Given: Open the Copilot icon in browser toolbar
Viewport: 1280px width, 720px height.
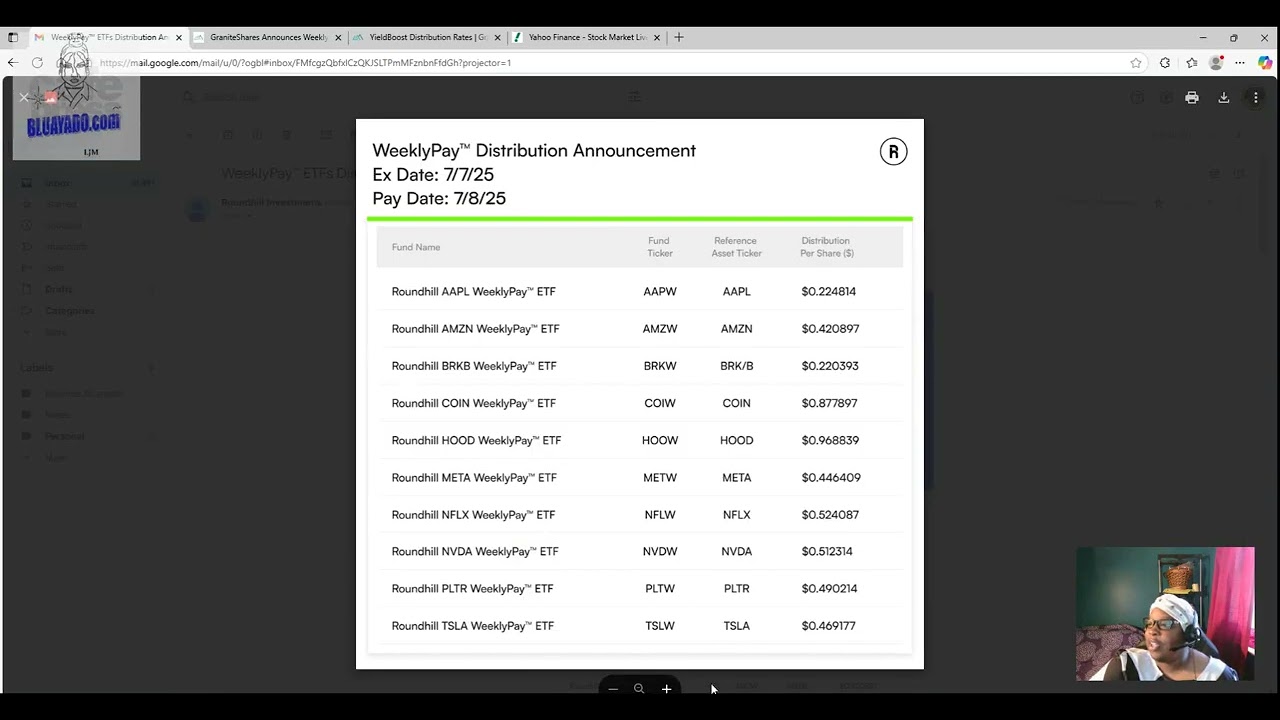Looking at the screenshot, I should click(x=1265, y=63).
